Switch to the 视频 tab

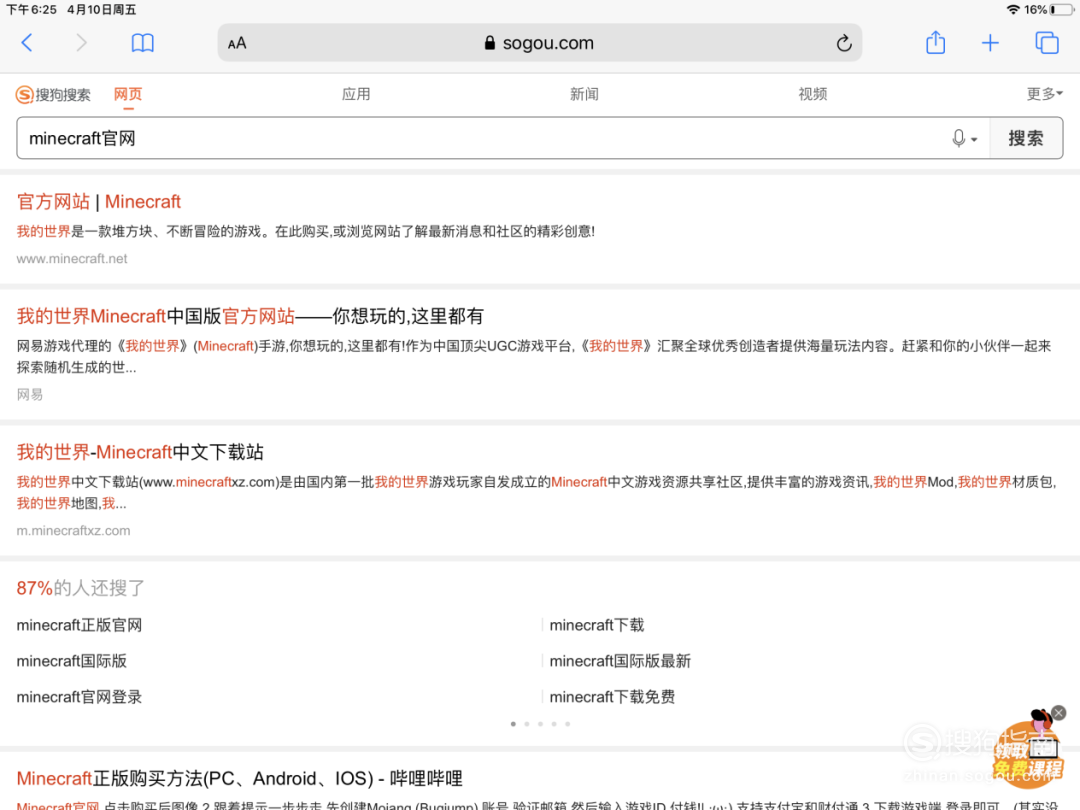813,94
